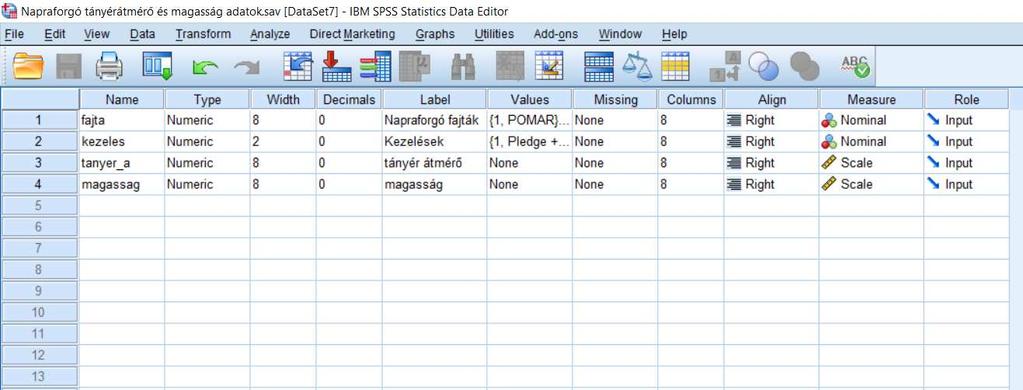
Task: Open the View menu
Action: (97, 34)
